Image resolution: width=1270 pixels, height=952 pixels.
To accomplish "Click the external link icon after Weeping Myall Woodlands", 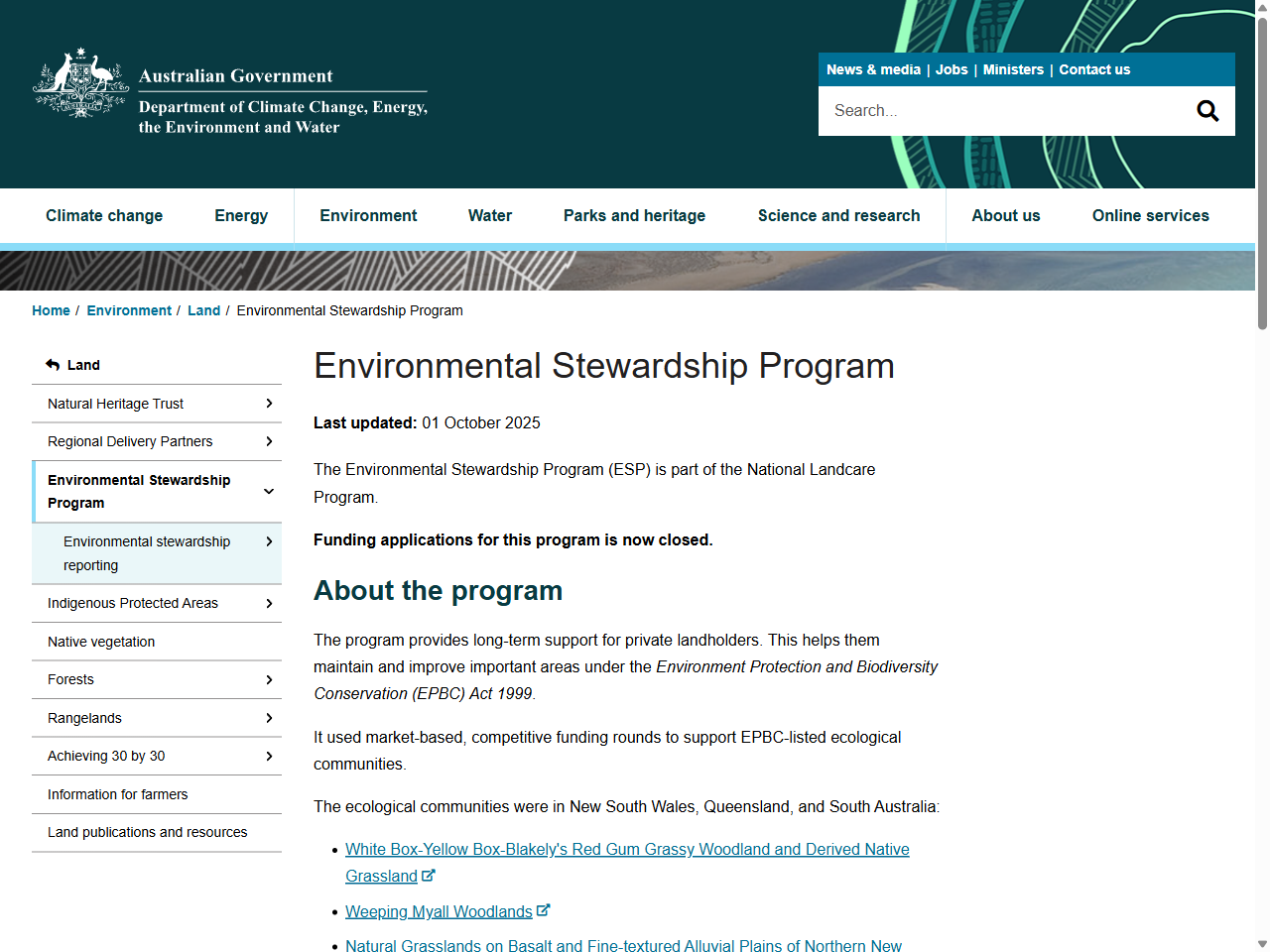I will [544, 908].
